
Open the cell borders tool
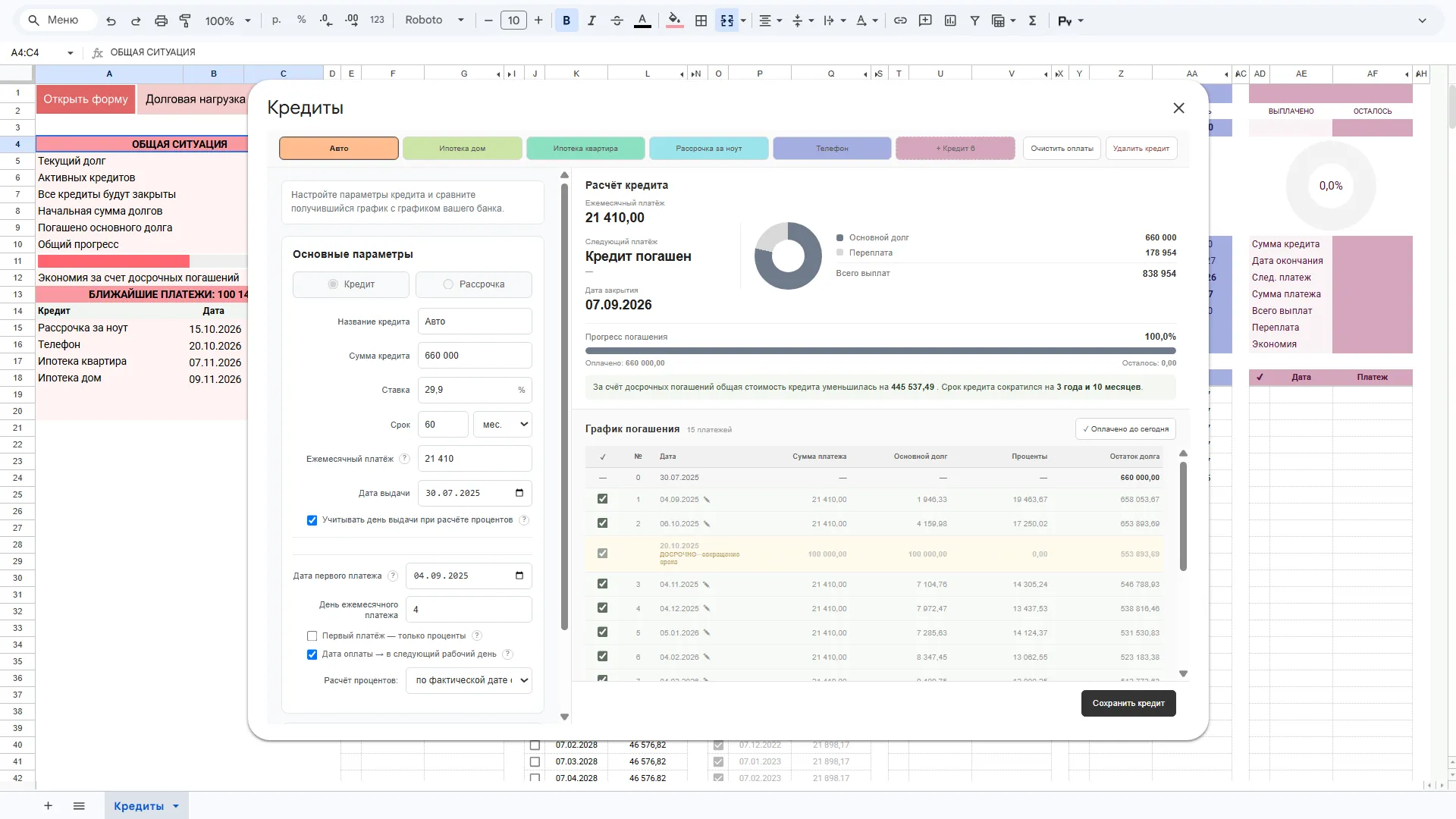701,20
